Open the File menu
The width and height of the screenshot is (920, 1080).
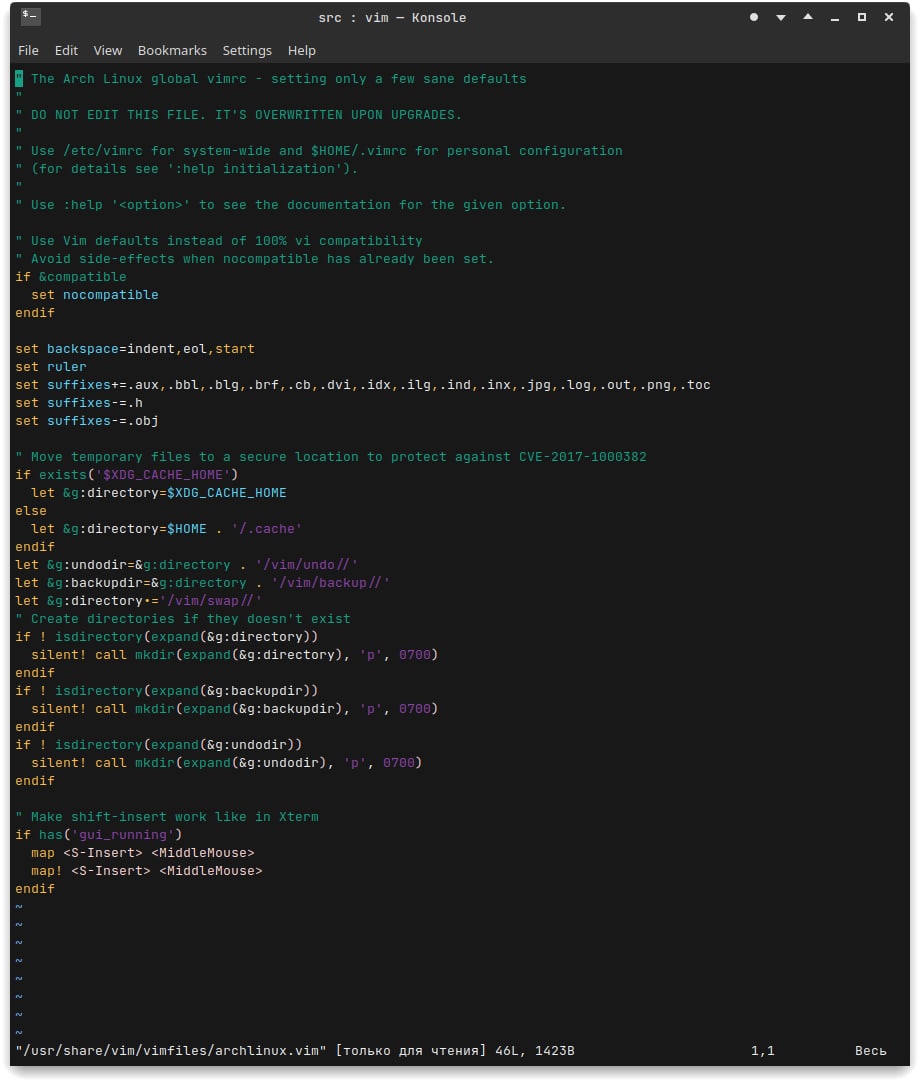point(28,50)
